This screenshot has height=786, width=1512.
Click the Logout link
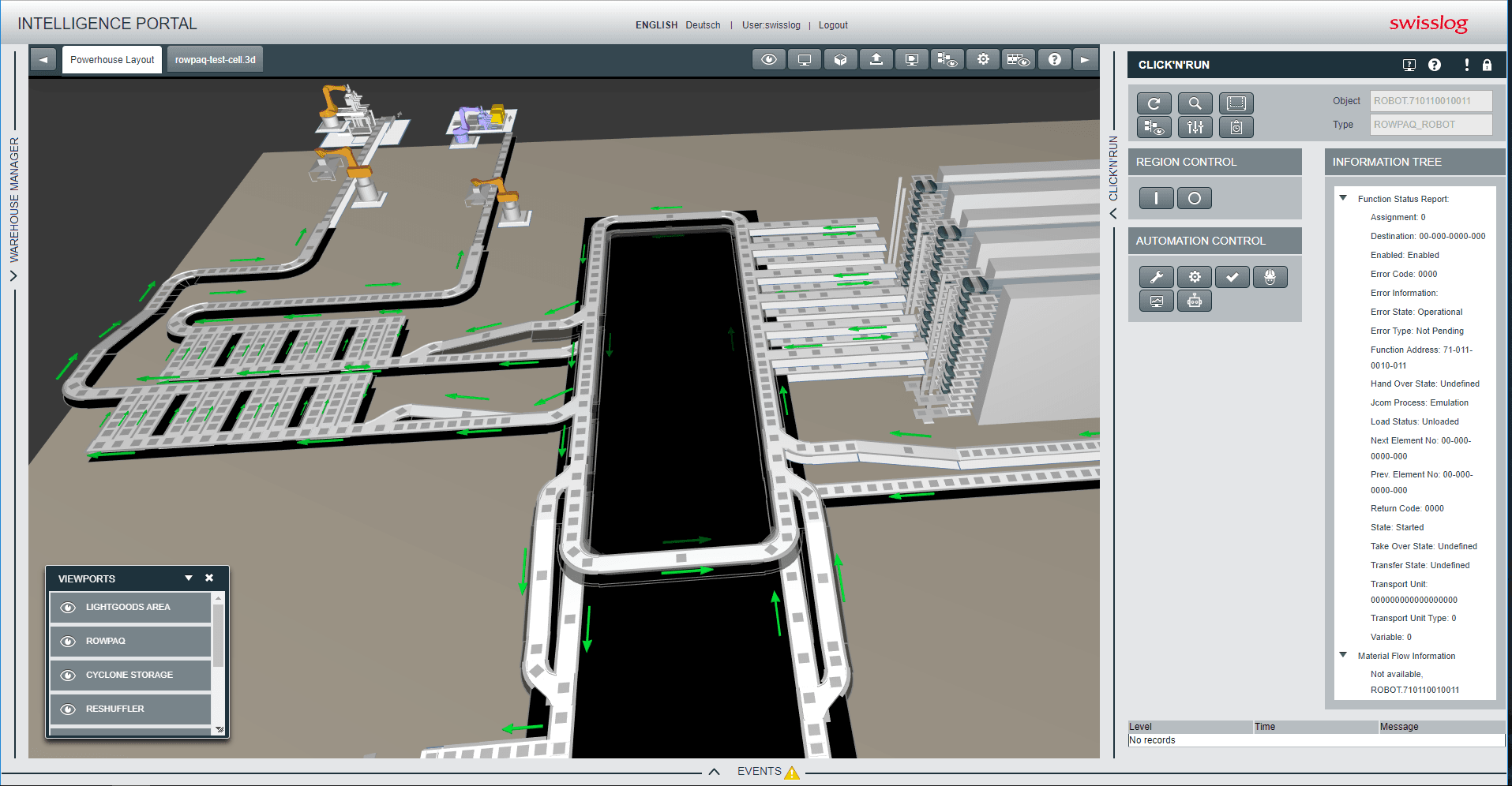(833, 25)
